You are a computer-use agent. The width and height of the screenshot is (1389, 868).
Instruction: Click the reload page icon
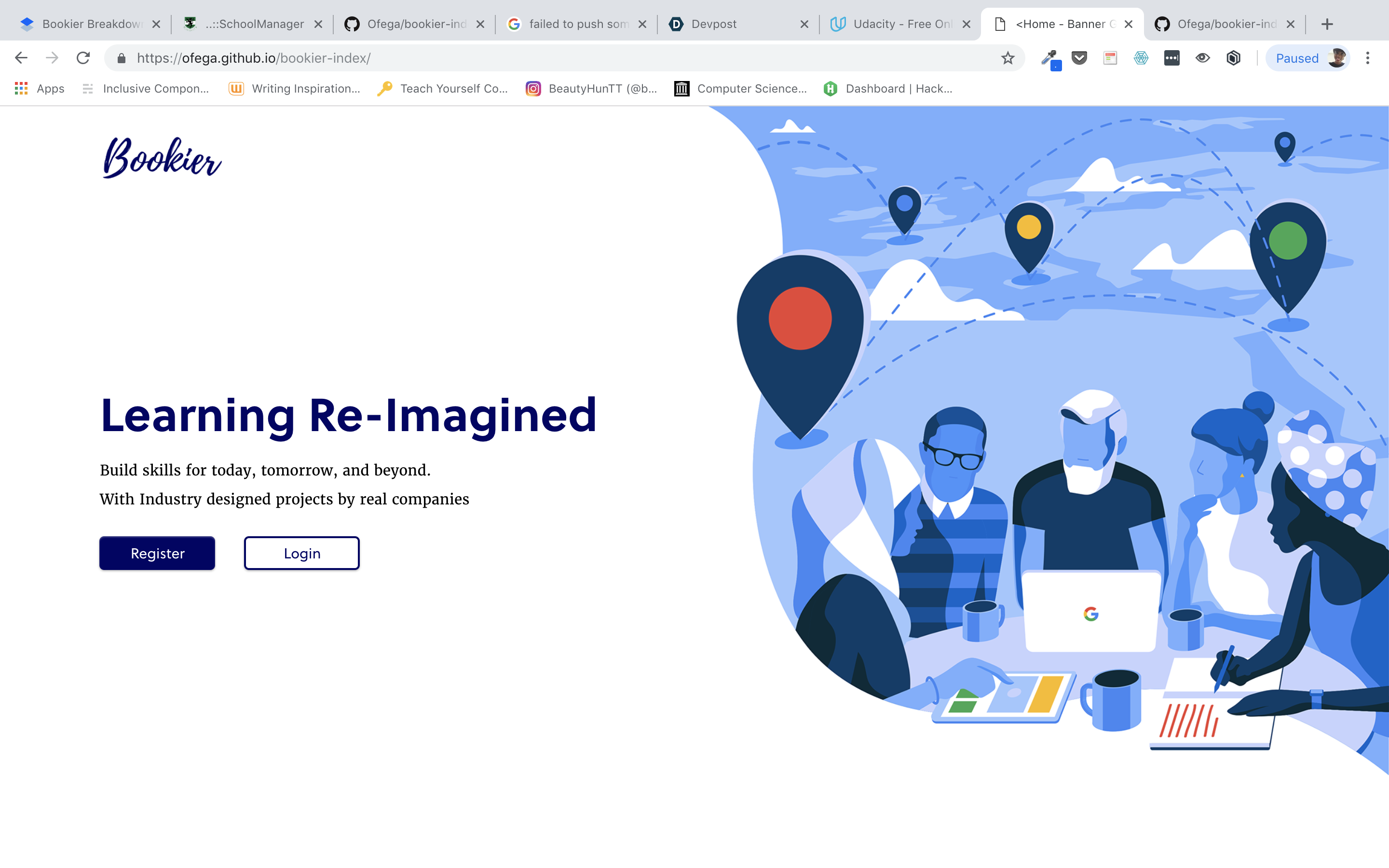coord(83,58)
